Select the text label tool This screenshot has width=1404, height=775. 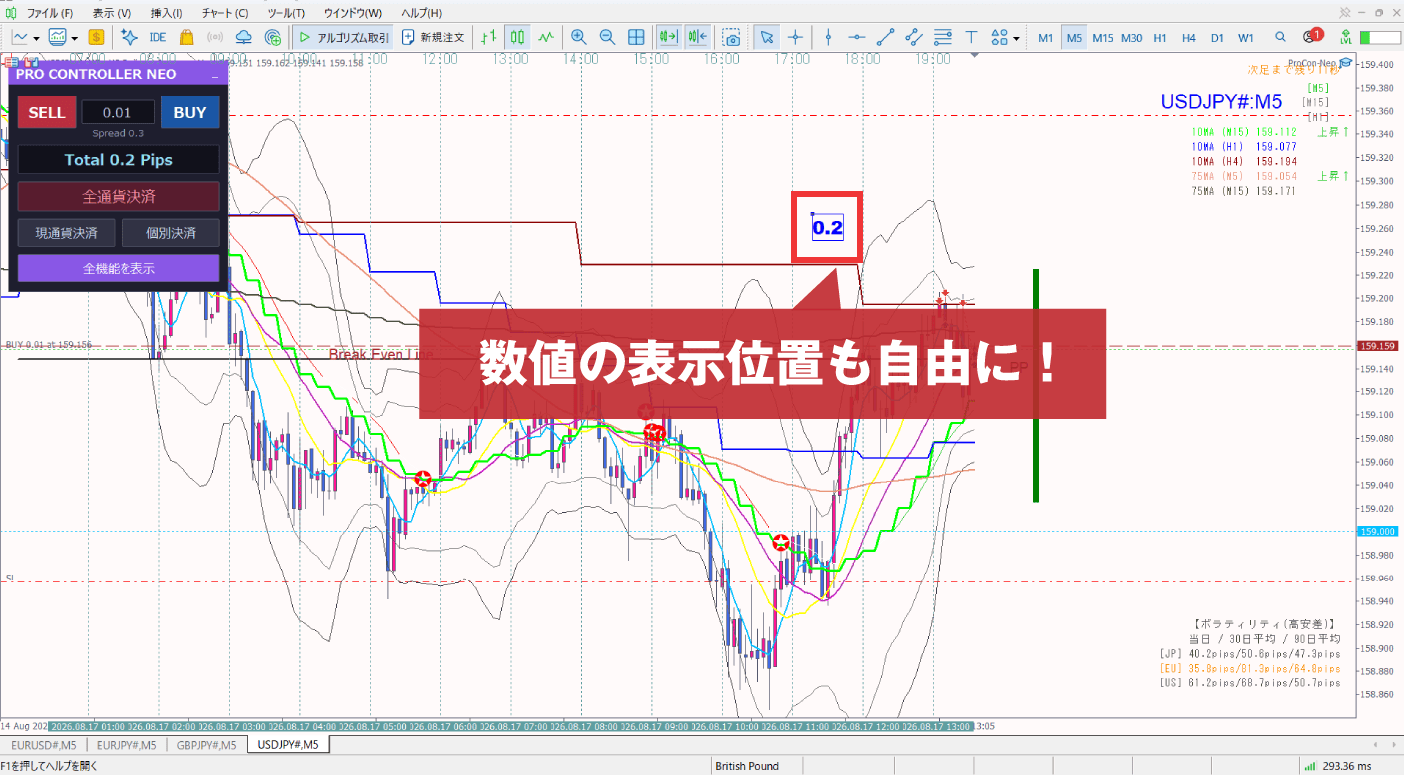tap(971, 37)
